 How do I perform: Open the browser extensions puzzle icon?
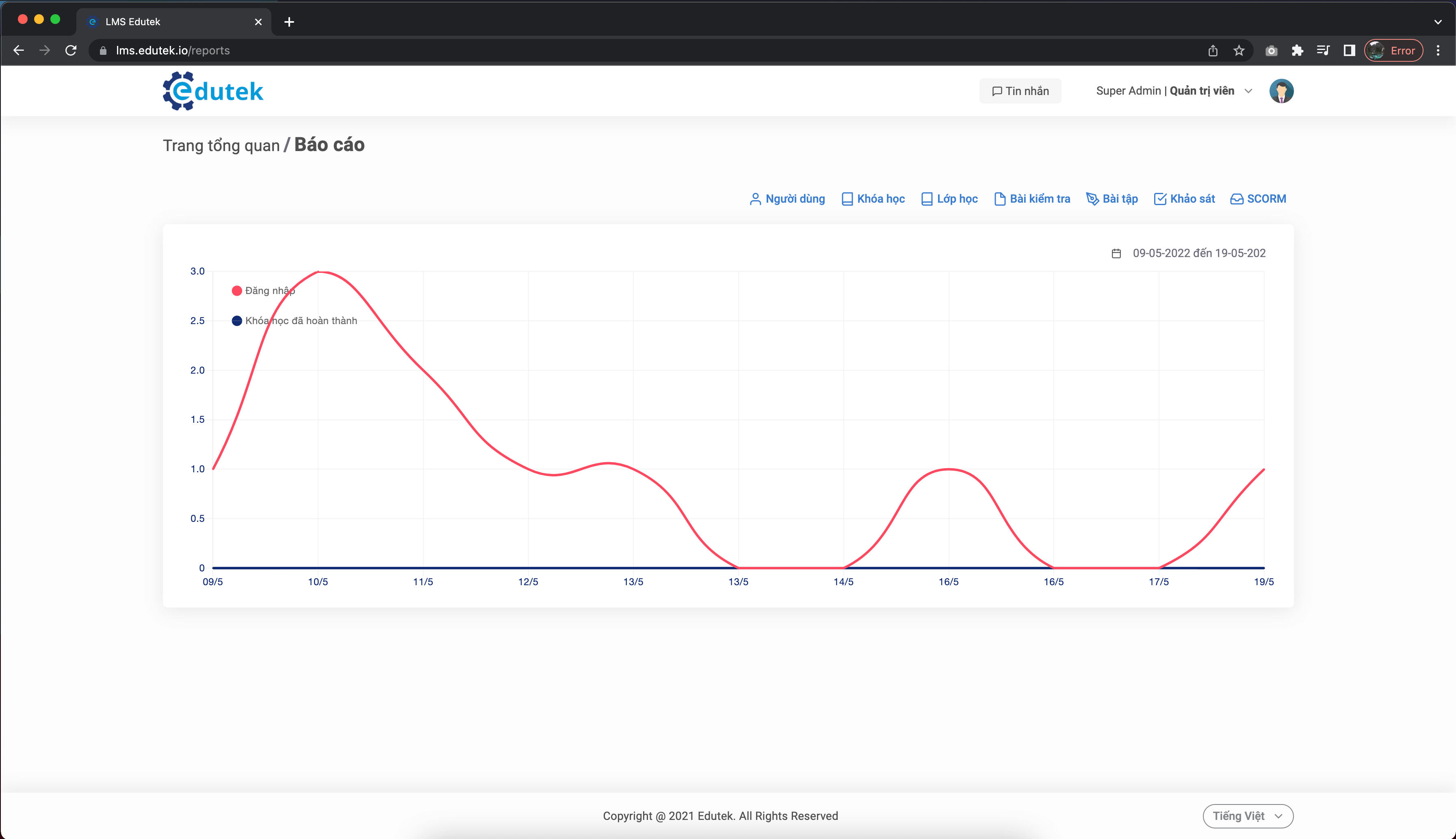pos(1297,51)
